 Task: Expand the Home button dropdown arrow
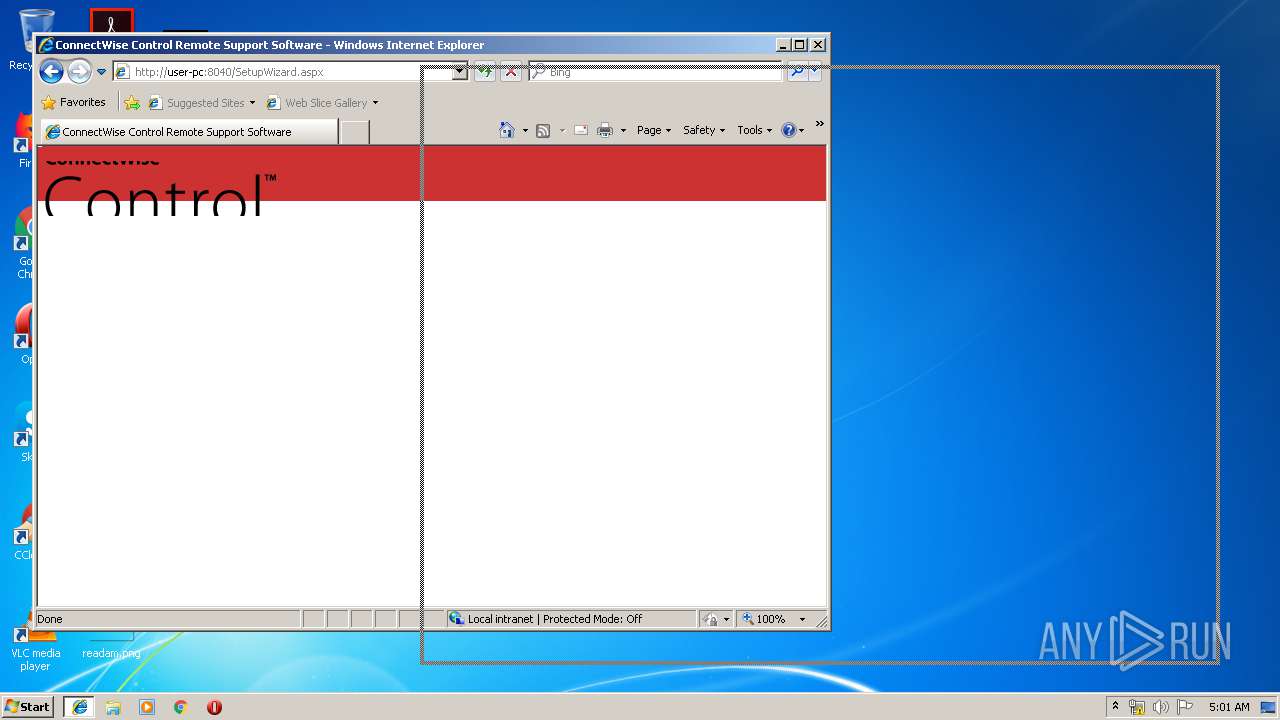[x=525, y=131]
